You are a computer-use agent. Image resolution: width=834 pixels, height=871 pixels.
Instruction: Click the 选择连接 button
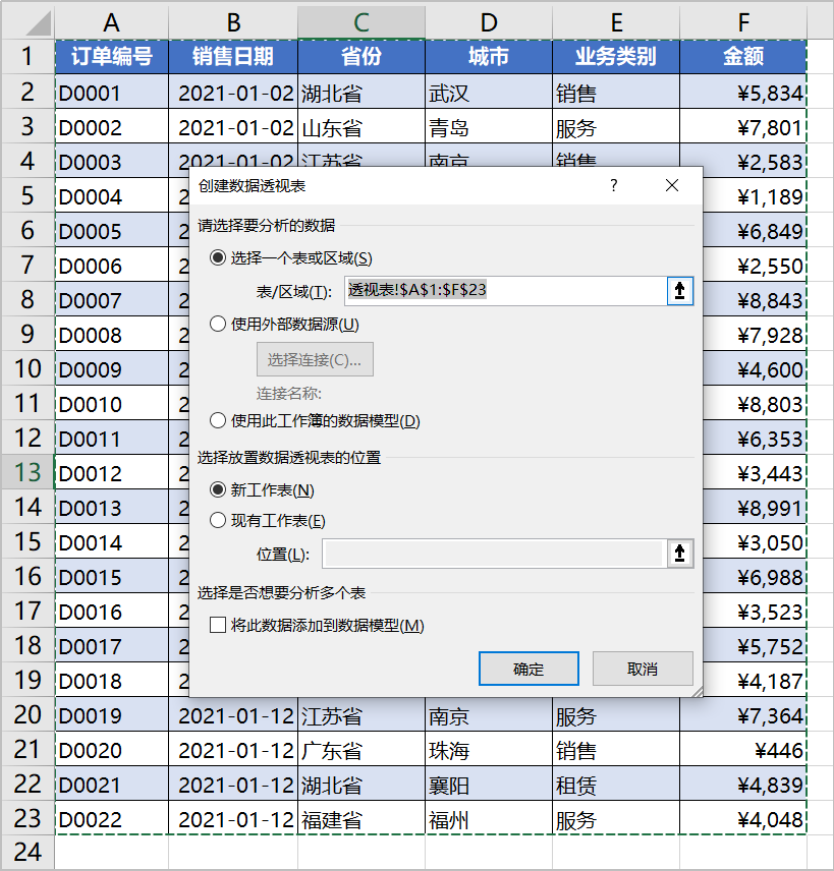[314, 360]
